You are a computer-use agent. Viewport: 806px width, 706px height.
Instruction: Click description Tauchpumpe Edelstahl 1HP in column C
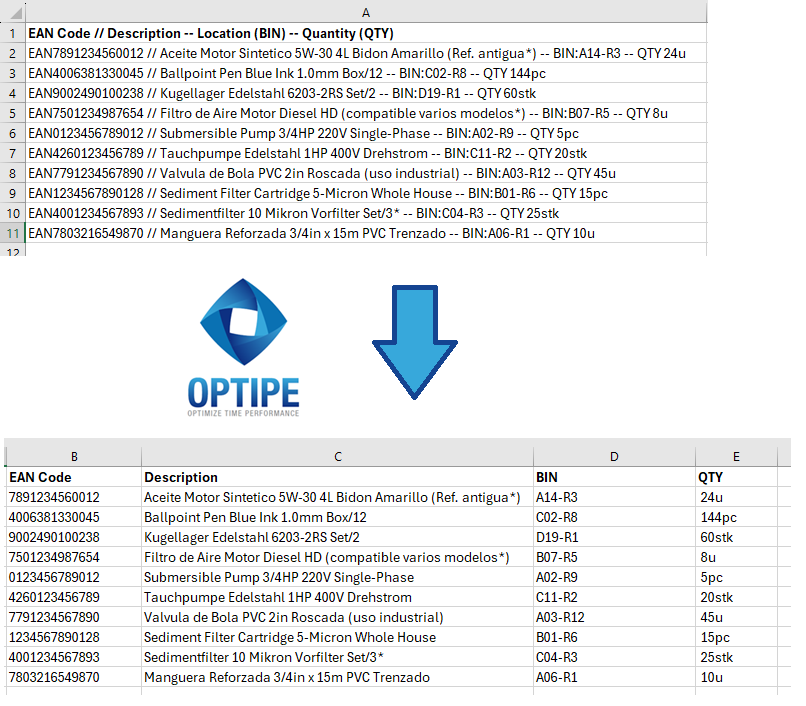point(338,598)
